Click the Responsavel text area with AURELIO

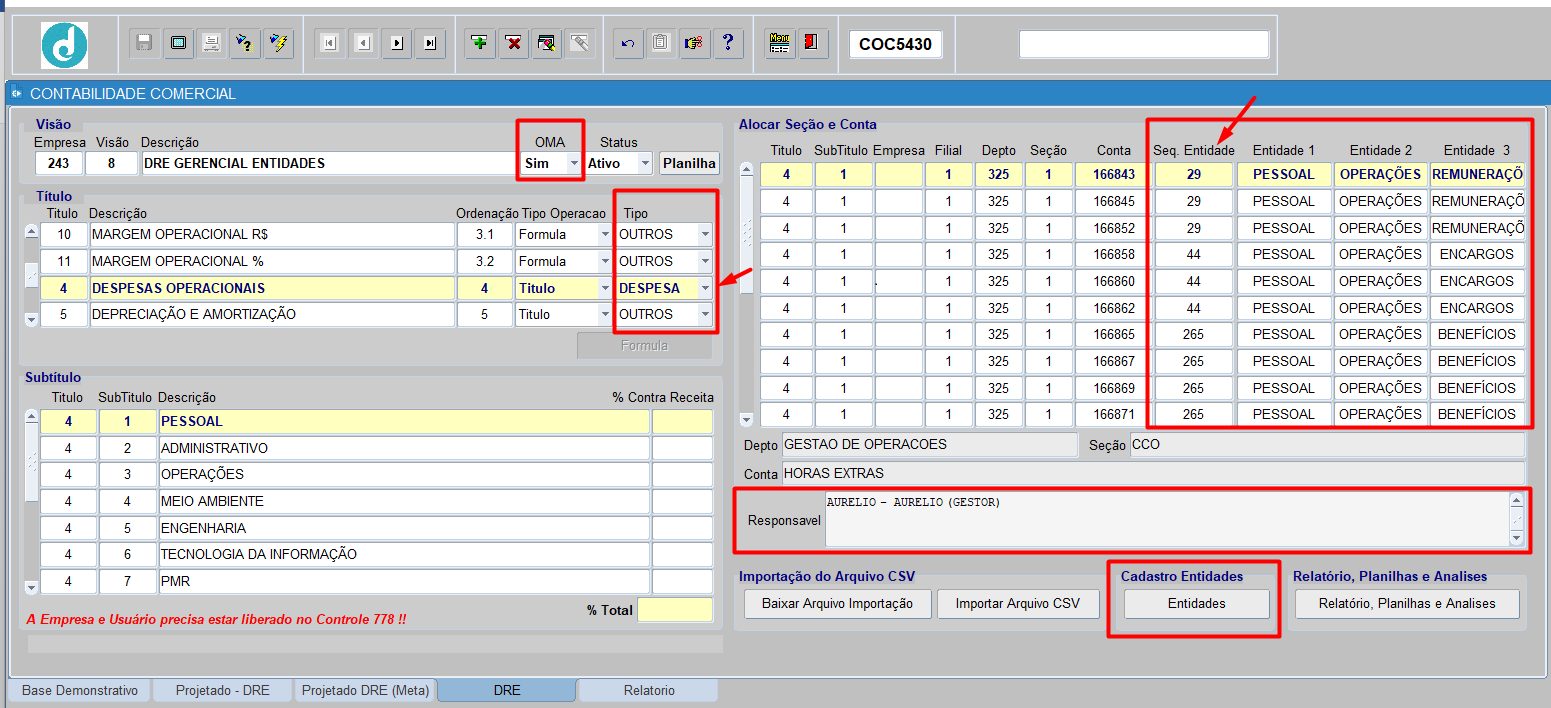point(1167,518)
